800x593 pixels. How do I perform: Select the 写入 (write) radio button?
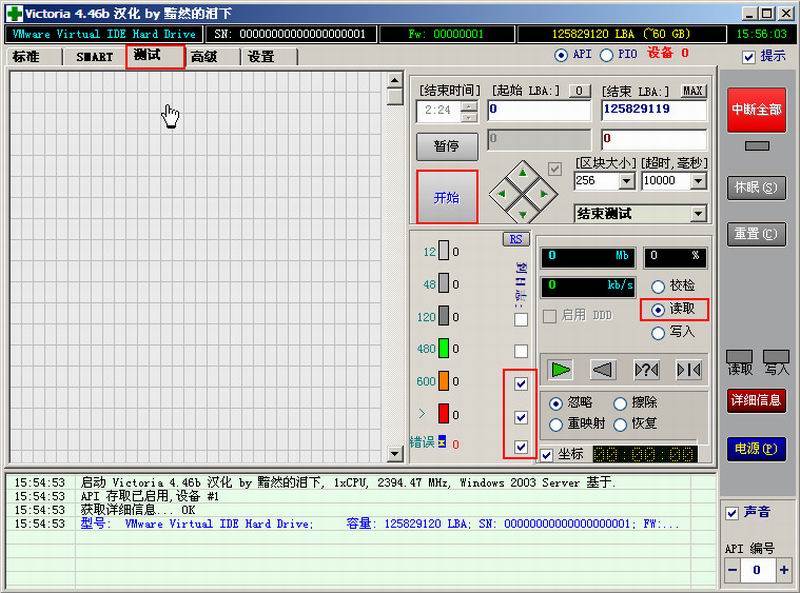tap(658, 332)
